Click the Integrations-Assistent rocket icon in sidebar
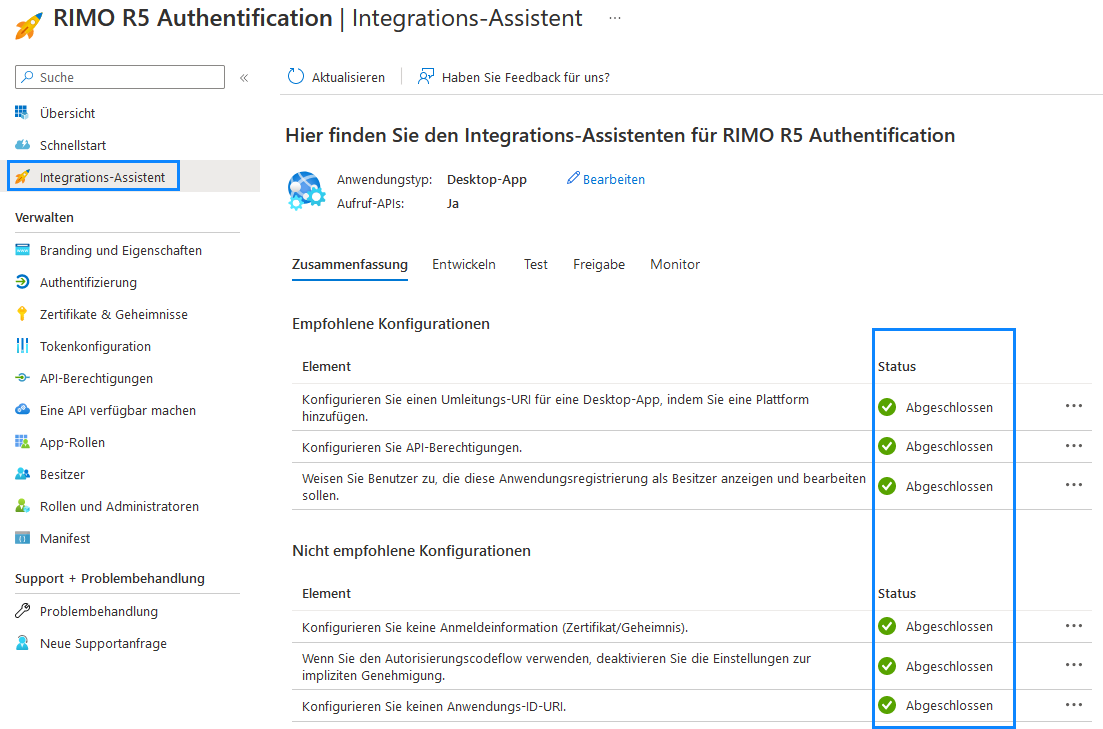This screenshot has width=1103, height=729. click(23, 177)
